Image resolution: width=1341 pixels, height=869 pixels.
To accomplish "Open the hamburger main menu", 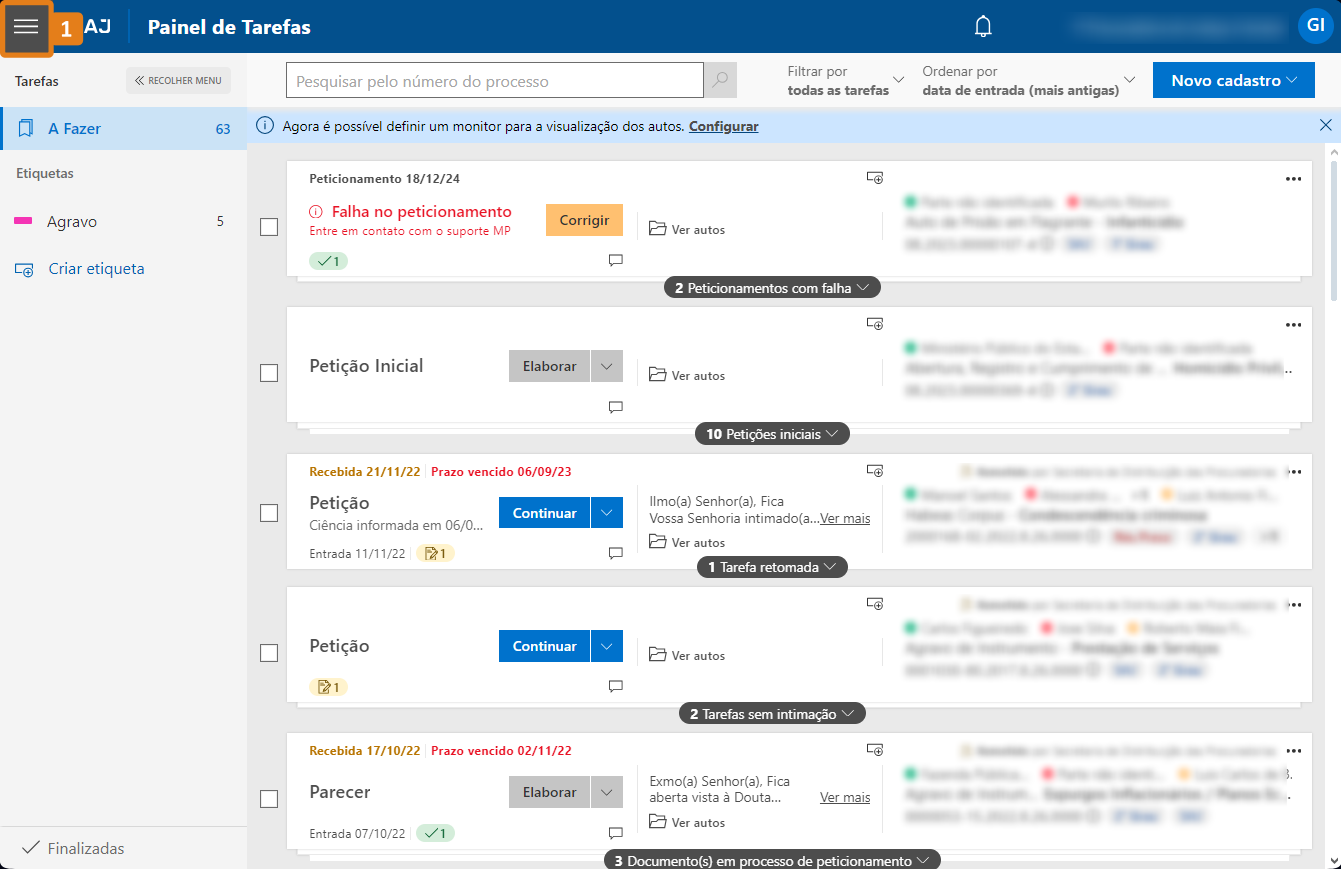I will click(x=26, y=27).
